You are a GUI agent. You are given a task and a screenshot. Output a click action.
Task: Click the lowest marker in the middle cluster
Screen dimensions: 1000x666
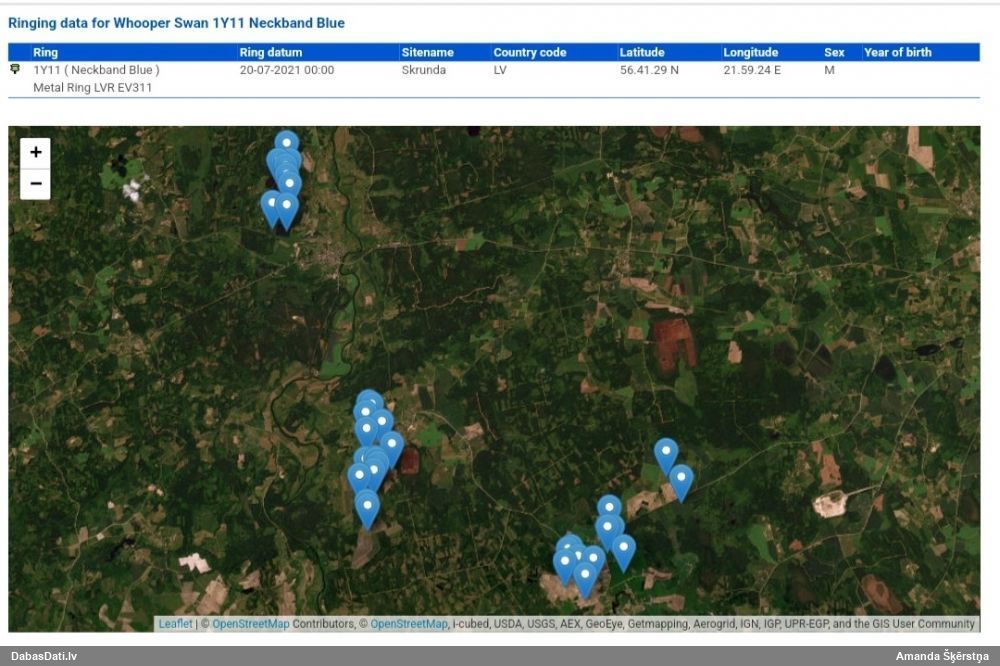367,506
